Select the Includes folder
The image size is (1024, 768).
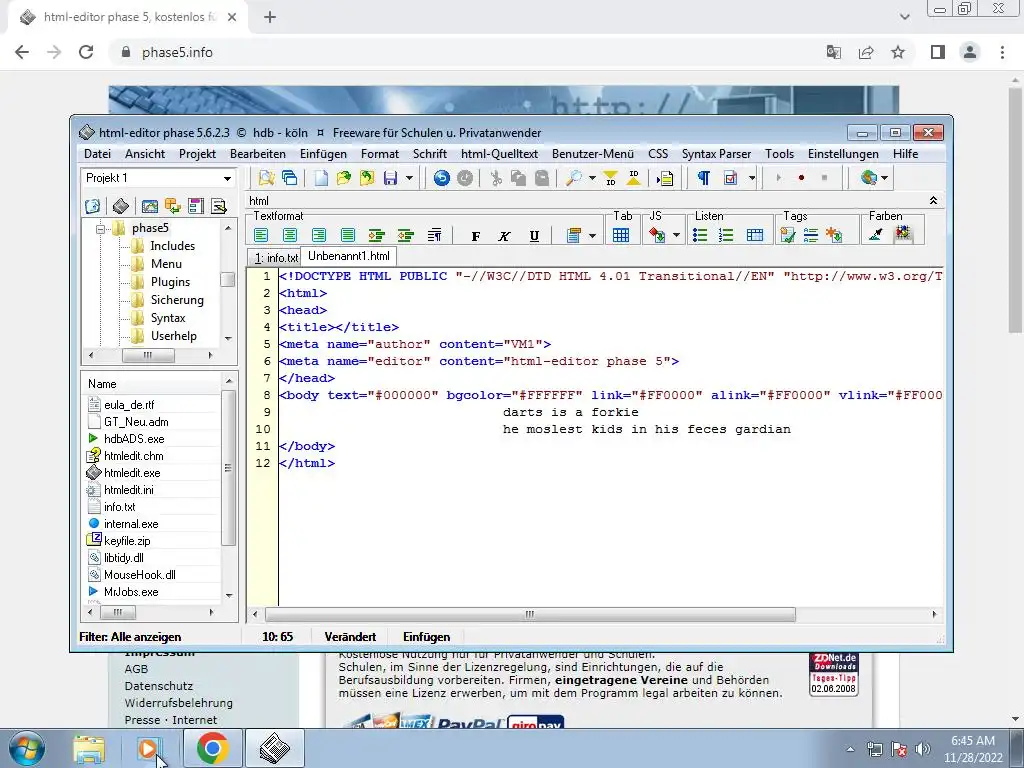point(172,246)
